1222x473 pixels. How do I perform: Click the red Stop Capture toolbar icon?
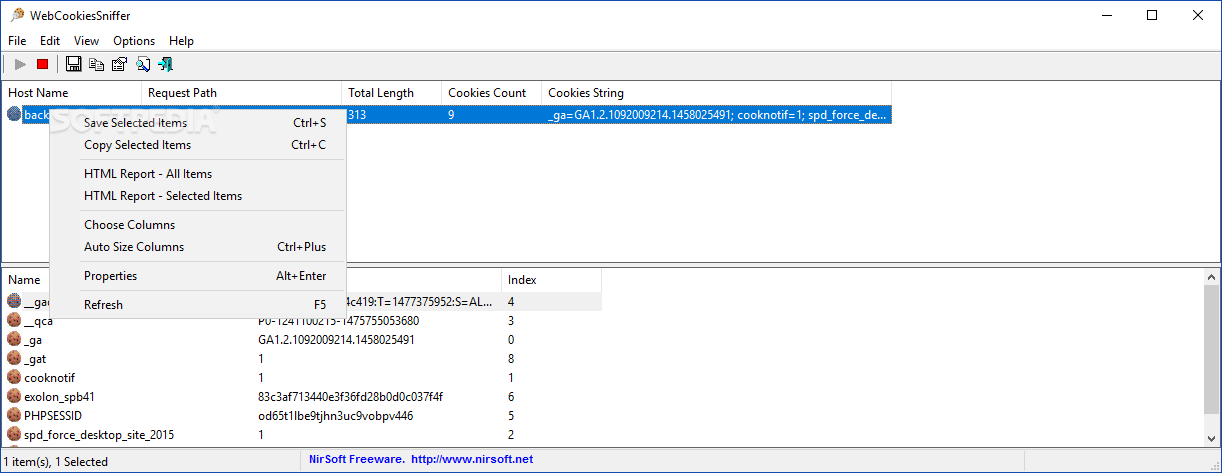click(42, 64)
